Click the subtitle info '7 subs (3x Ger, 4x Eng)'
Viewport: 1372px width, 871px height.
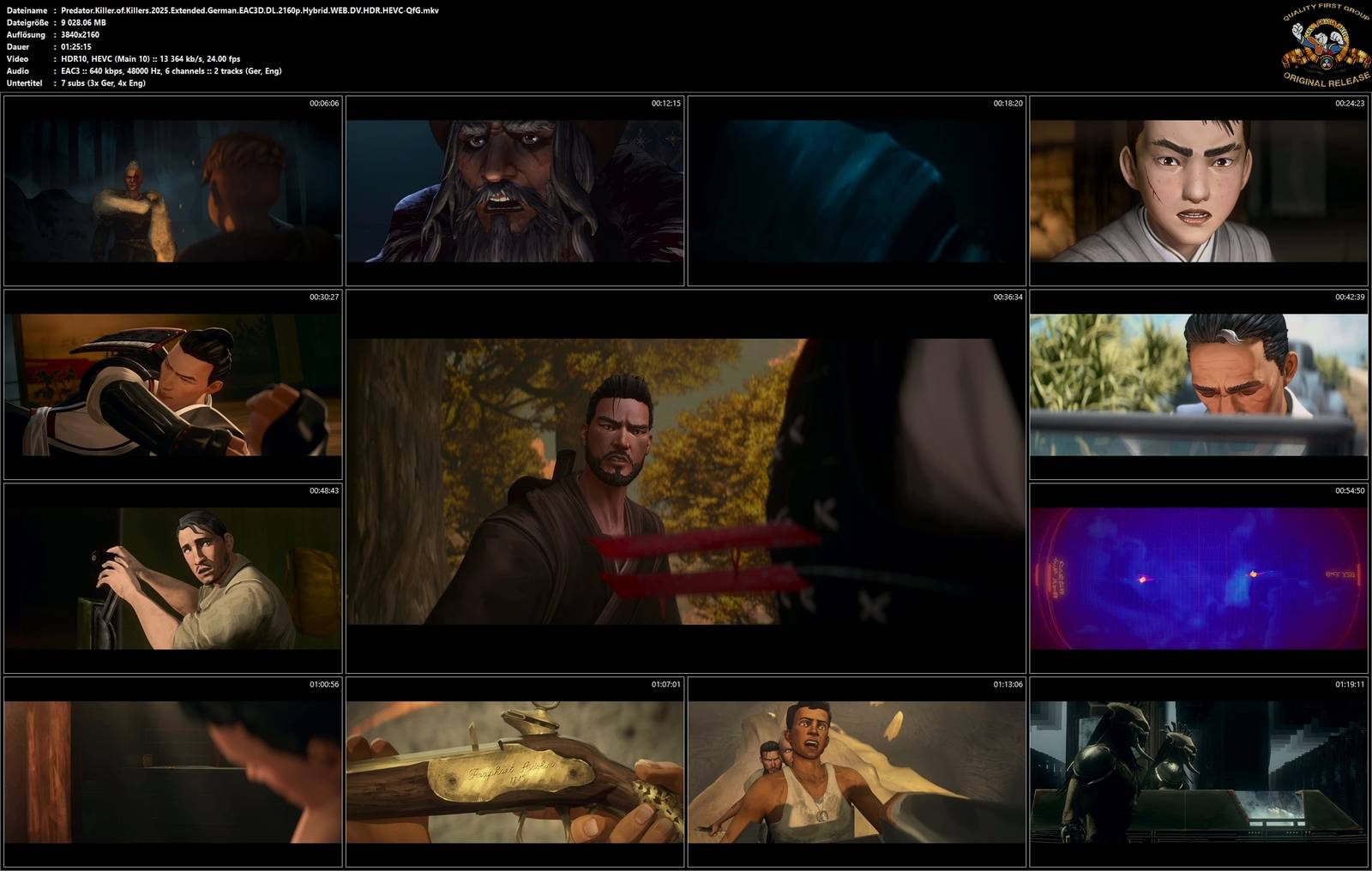click(x=104, y=82)
